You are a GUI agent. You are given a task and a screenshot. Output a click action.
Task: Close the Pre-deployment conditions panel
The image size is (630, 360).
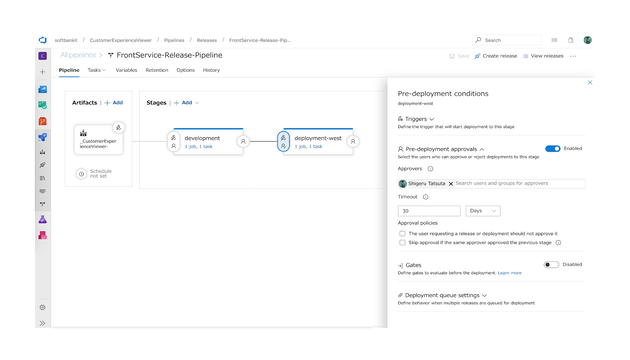pyautogui.click(x=590, y=82)
